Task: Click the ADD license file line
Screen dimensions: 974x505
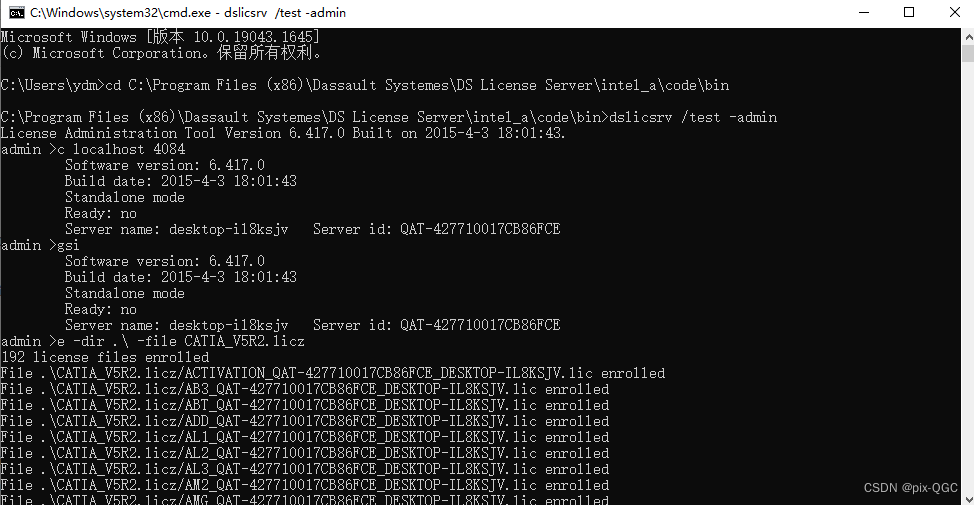Action: coord(305,421)
